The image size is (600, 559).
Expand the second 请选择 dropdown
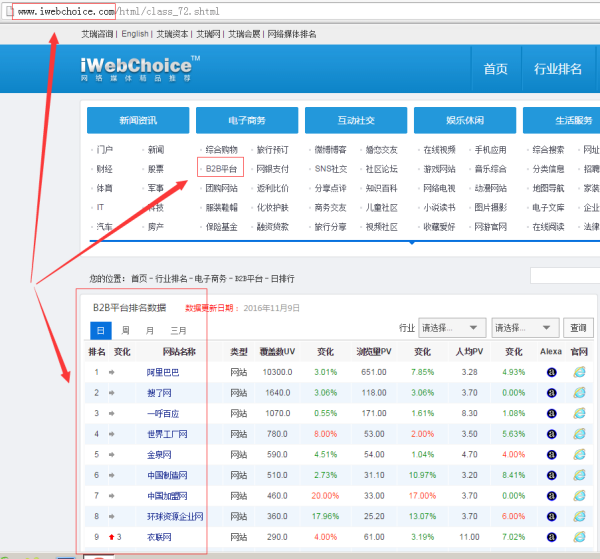click(523, 327)
